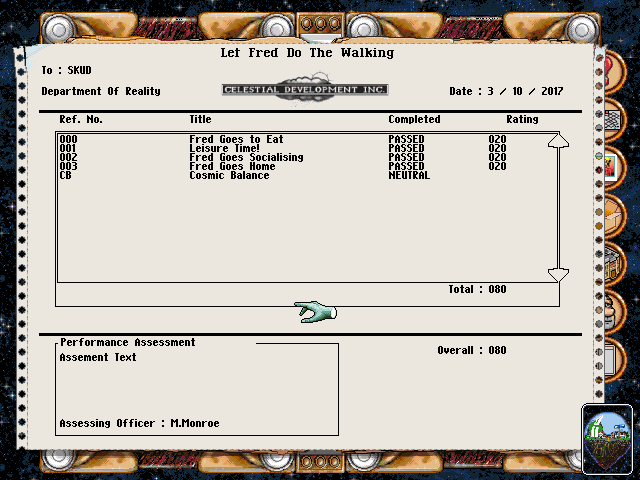Click the 'Assement Text' field
640x480 pixels.
point(98,357)
